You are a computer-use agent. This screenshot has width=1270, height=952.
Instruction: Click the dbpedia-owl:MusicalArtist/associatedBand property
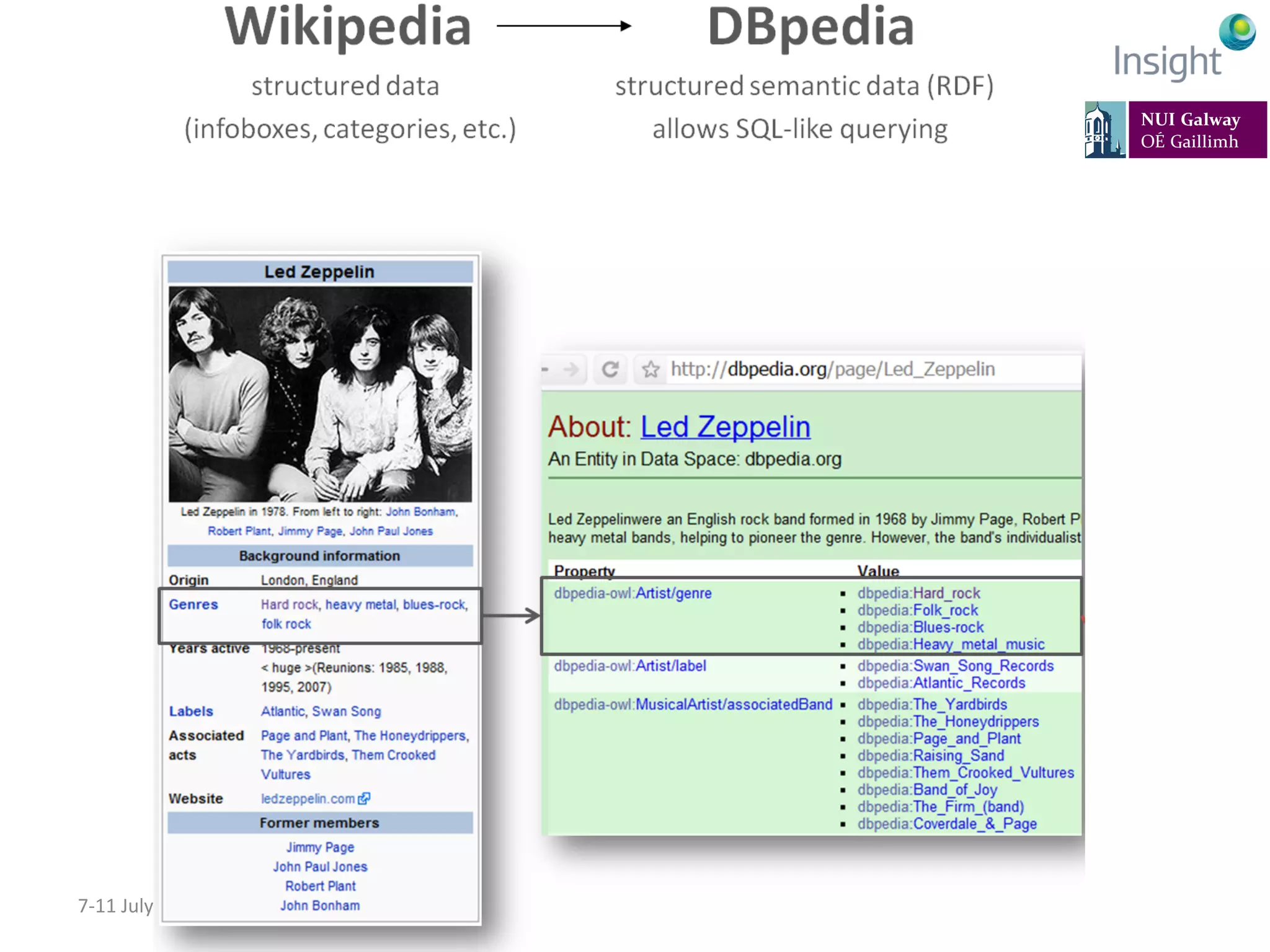[693, 704]
